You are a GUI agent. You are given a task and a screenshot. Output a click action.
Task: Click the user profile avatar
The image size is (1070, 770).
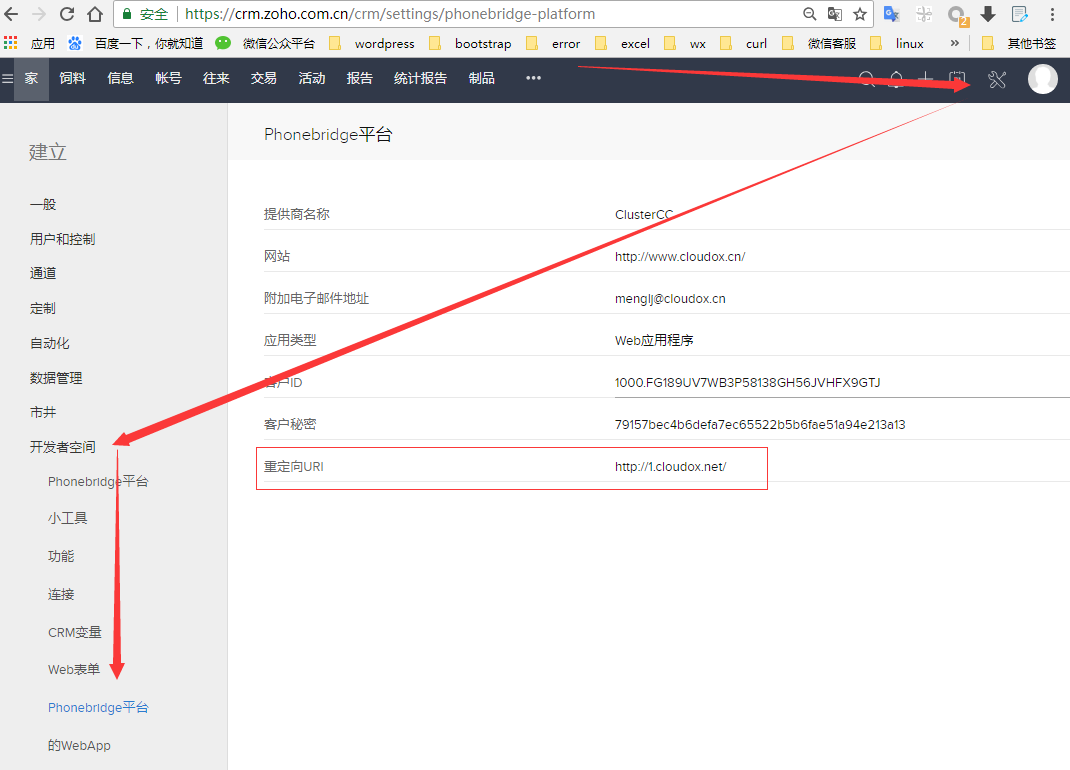pos(1042,79)
